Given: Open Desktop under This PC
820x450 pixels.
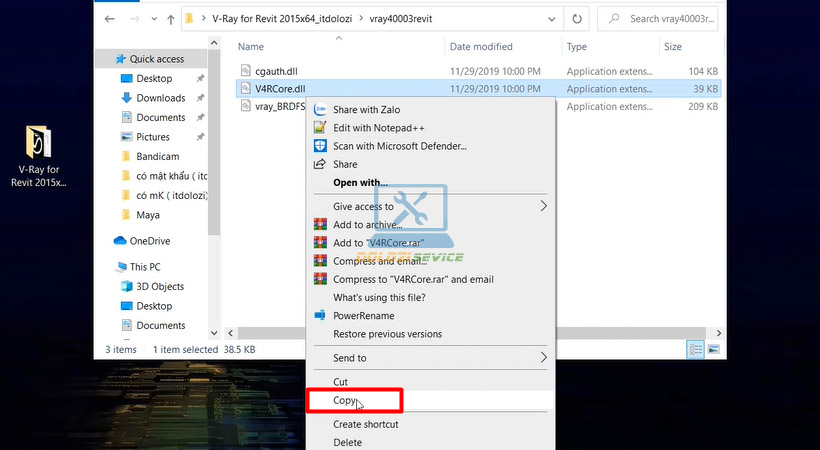Looking at the screenshot, I should (154, 306).
